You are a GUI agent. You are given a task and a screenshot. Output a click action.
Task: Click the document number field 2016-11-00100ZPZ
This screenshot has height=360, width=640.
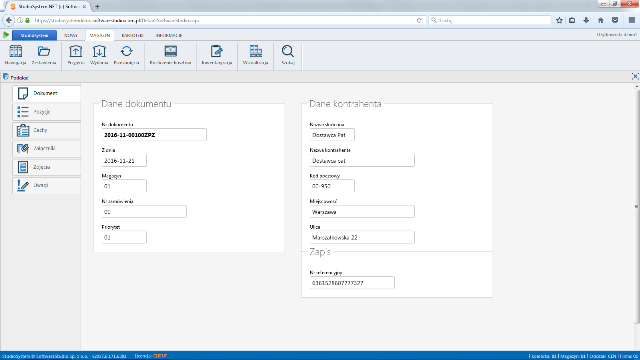(154, 135)
